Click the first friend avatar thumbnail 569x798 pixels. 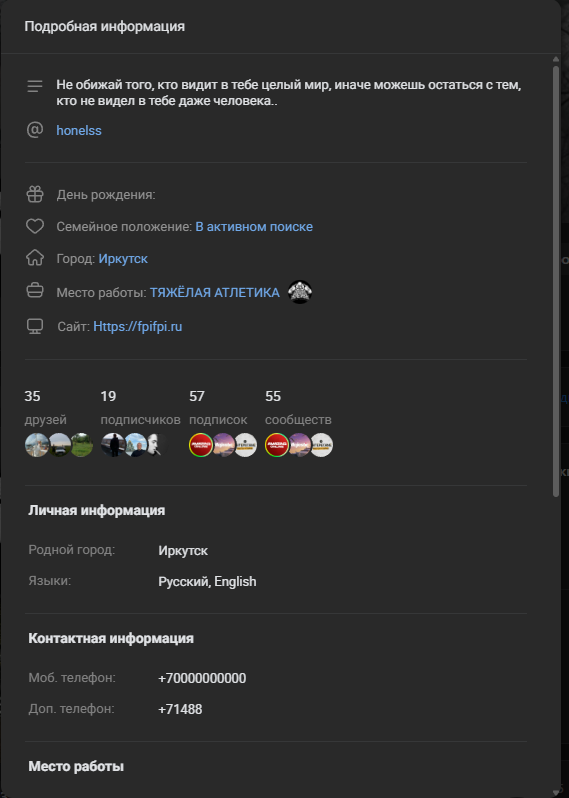coord(36,445)
